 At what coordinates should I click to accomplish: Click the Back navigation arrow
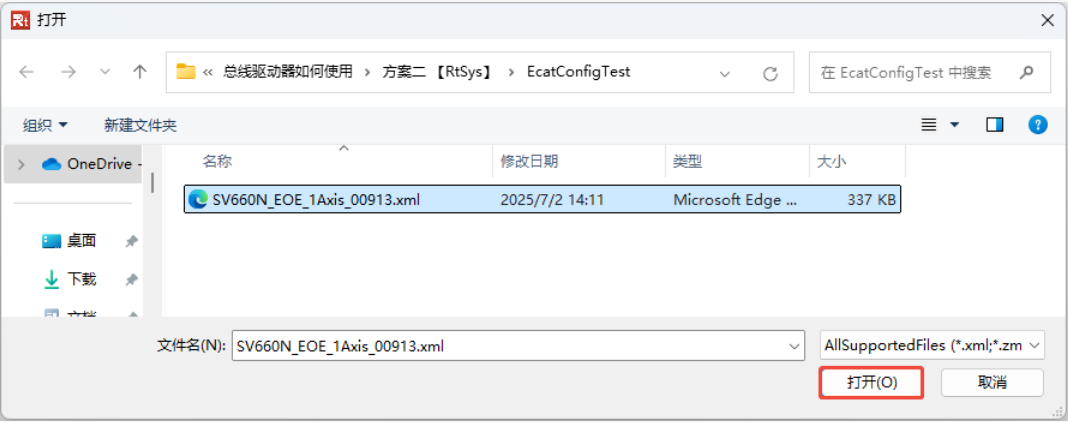click(26, 72)
